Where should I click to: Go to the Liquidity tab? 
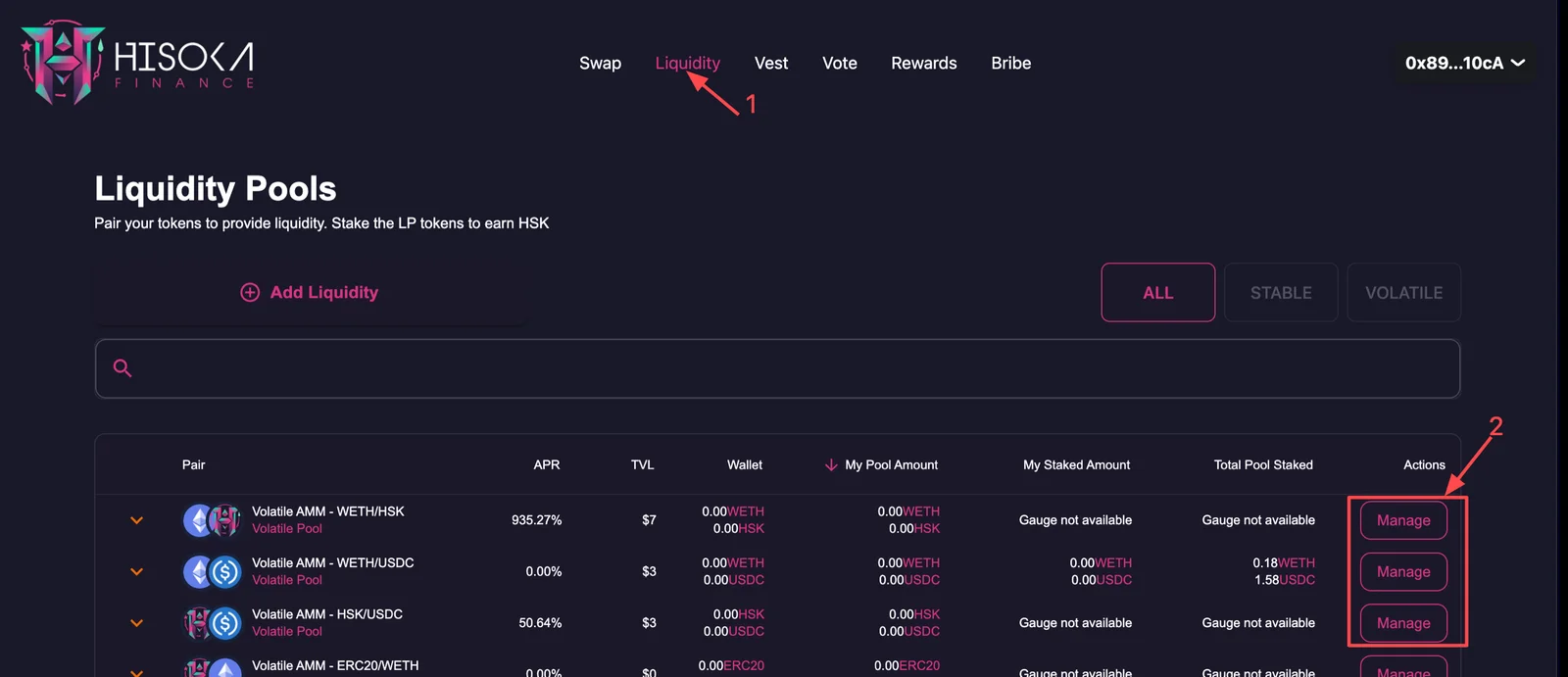688,63
